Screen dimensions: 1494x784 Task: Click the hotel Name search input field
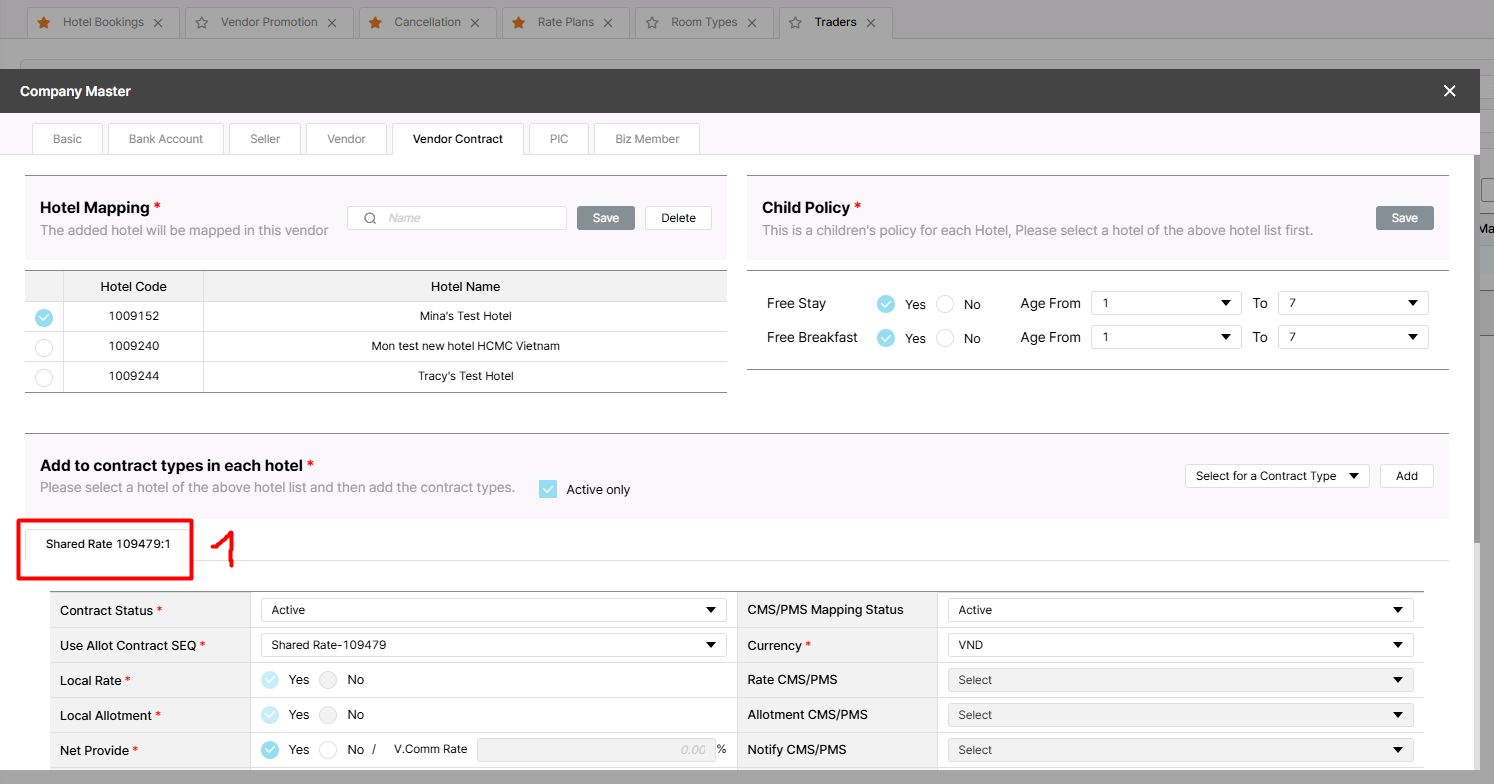tap(470, 218)
